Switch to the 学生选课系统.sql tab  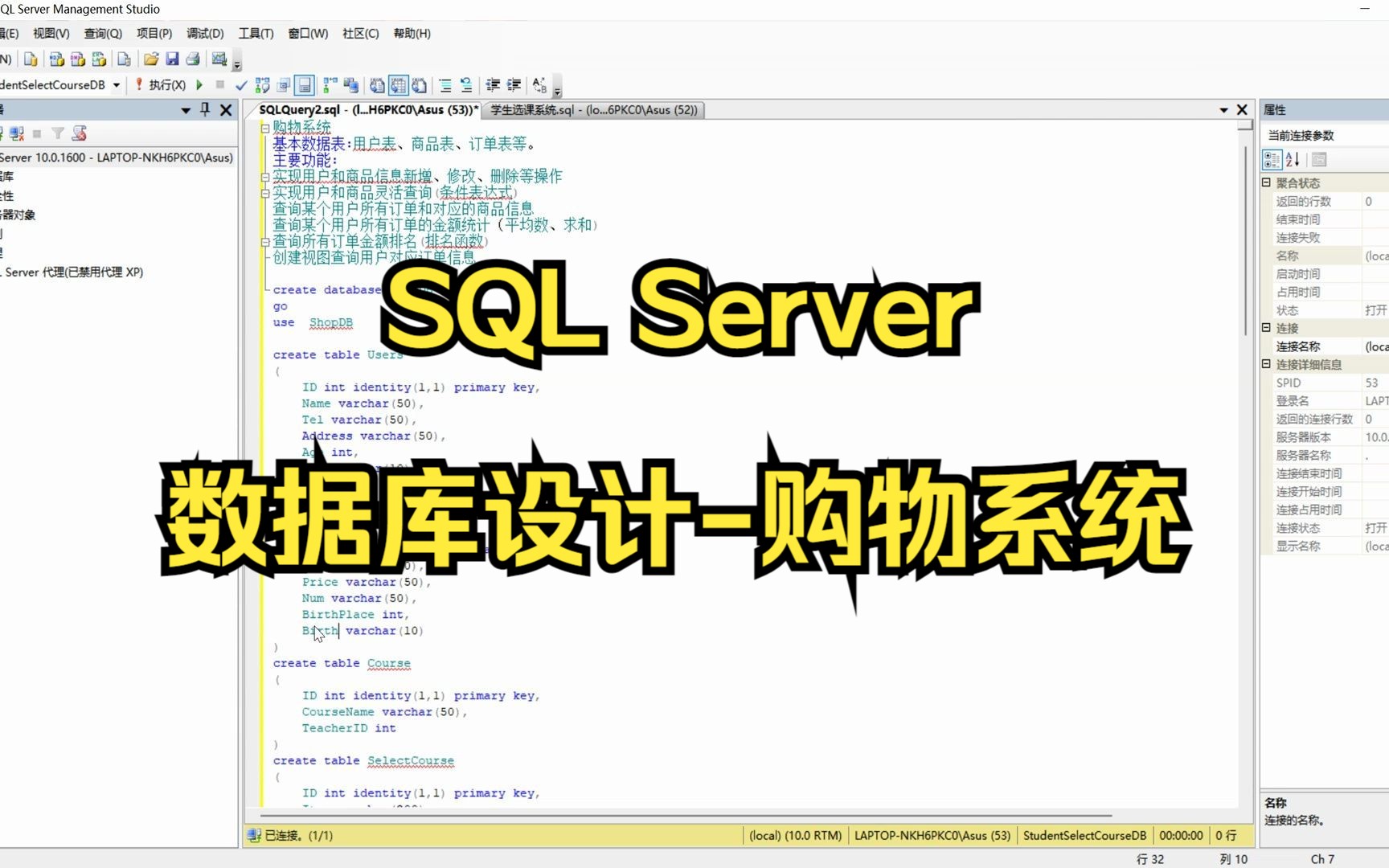pos(594,110)
